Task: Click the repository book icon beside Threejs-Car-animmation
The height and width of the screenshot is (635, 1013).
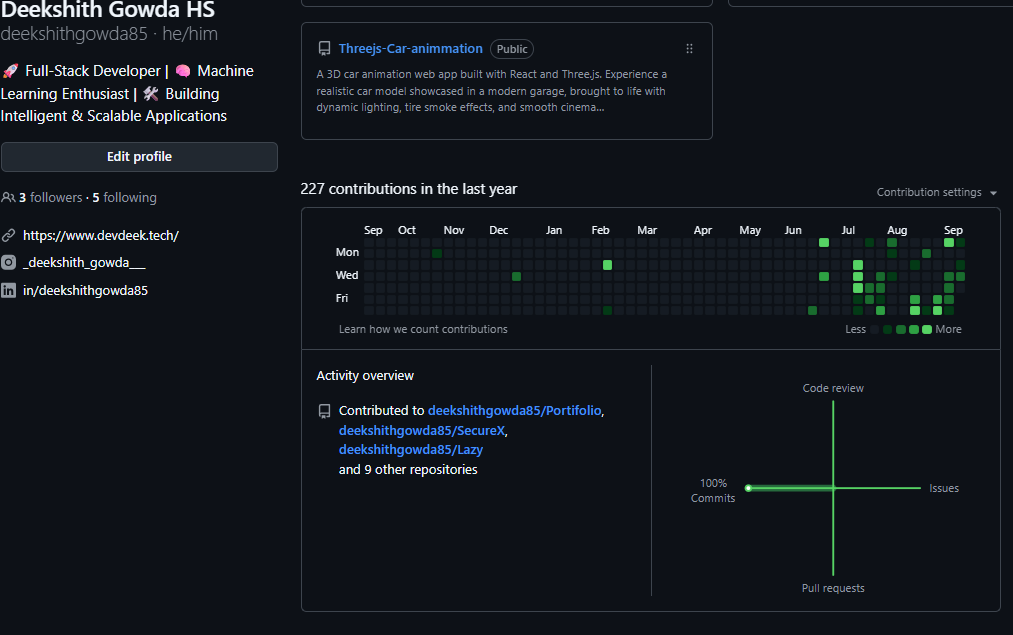Action: 323,47
